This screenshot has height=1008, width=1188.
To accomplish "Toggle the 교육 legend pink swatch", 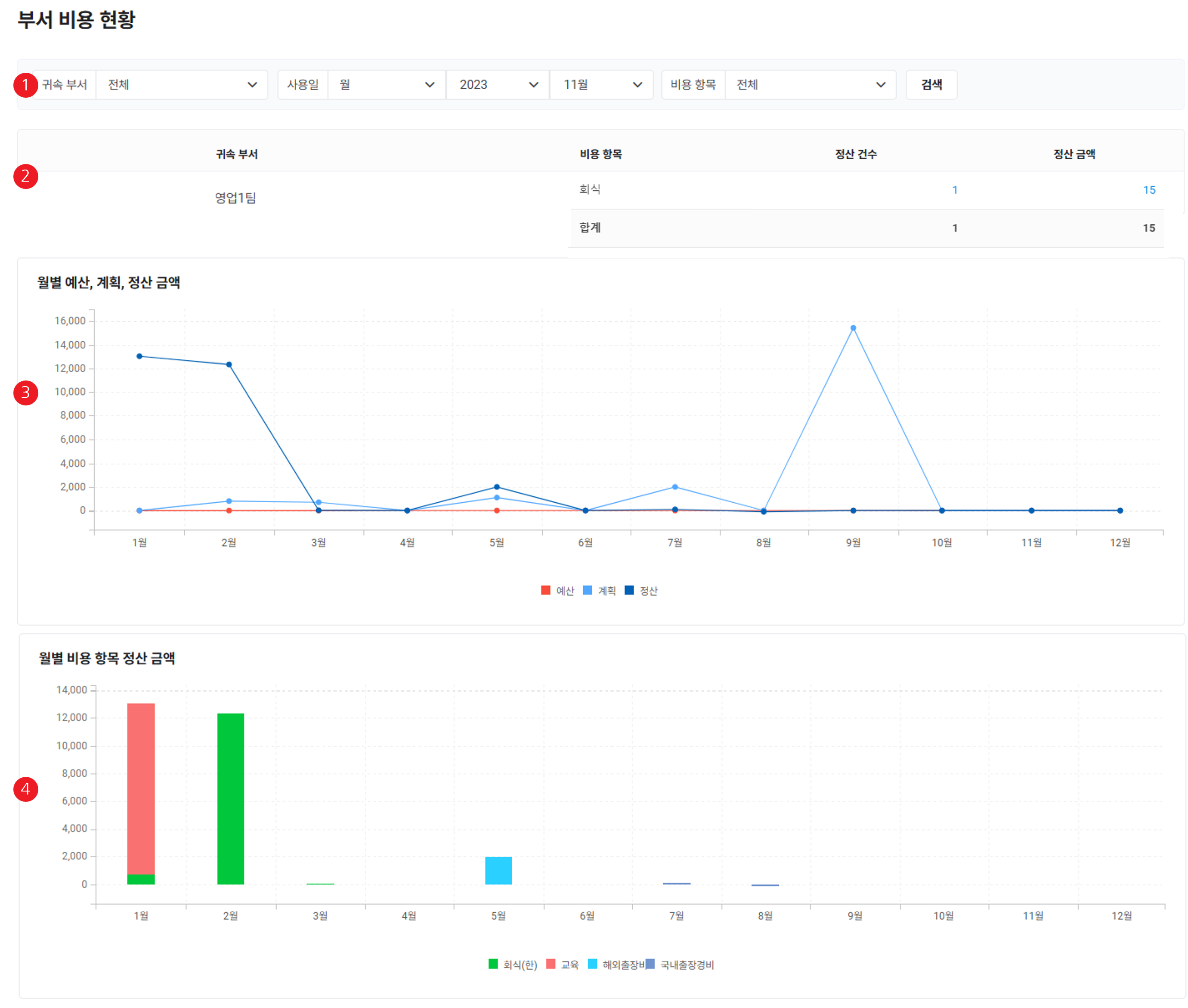I will 551,964.
